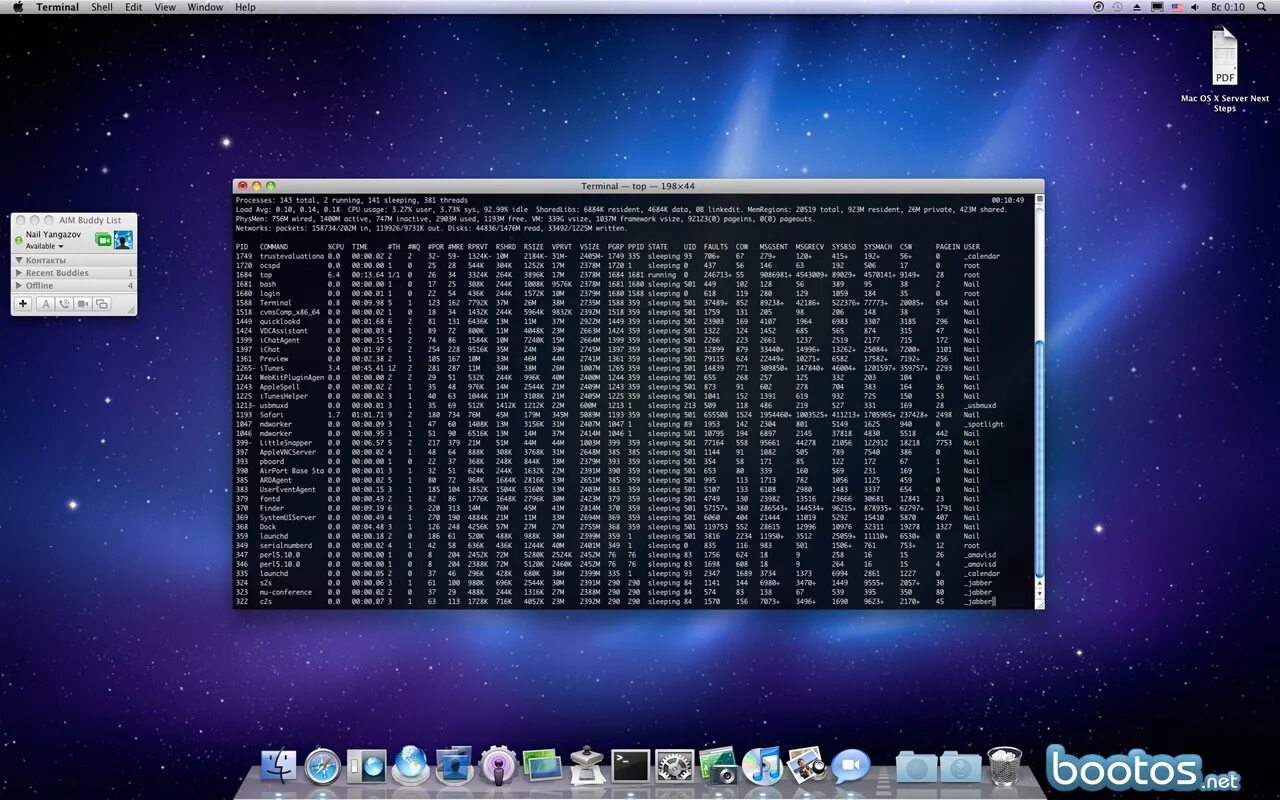The image size is (1280, 800).
Task: Open Server Preferences in the Dock
Action: click(x=366, y=767)
